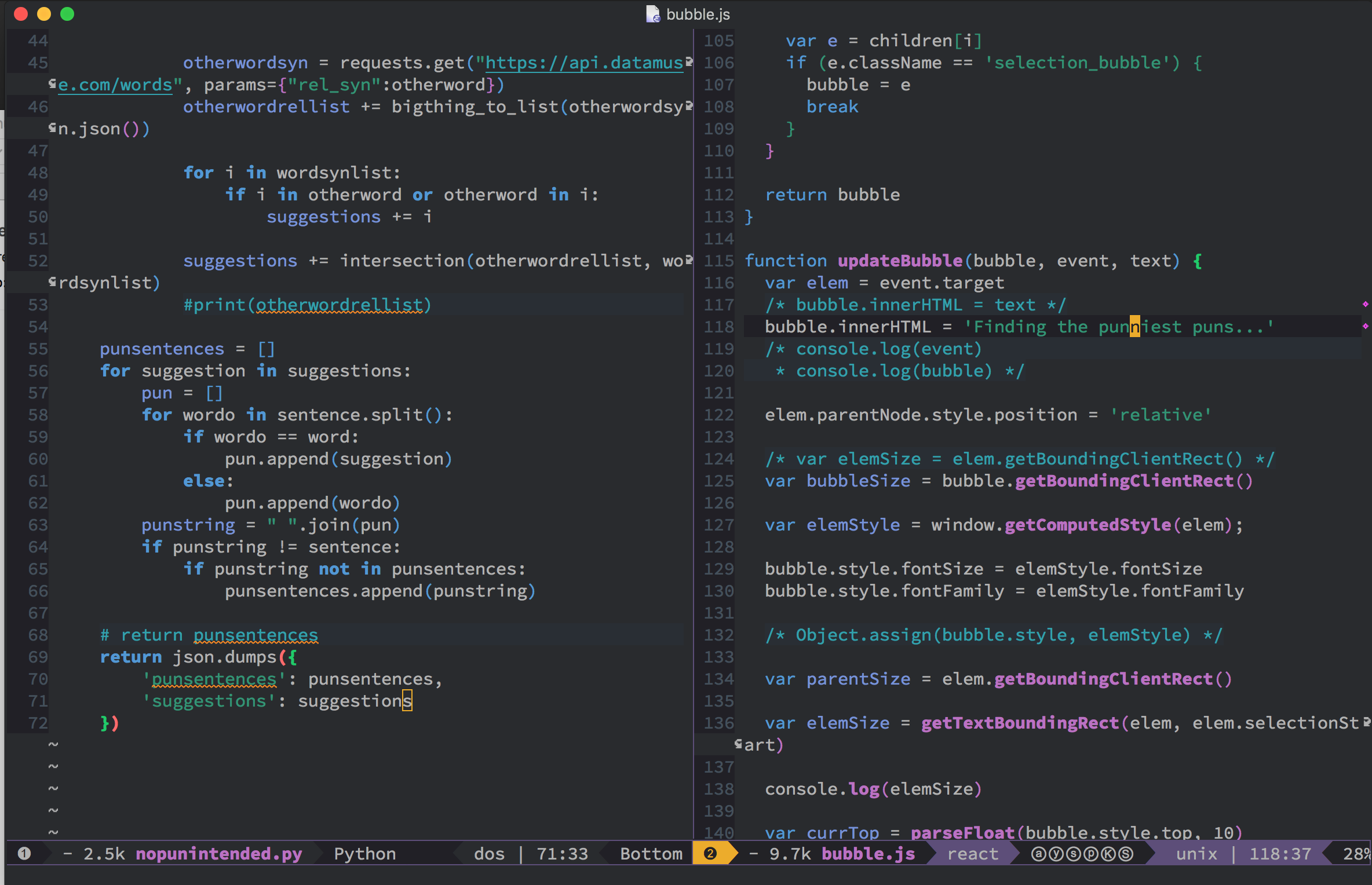Click window number 1 indicator in modeline
This screenshot has height=885, width=1372.
pos(24,853)
